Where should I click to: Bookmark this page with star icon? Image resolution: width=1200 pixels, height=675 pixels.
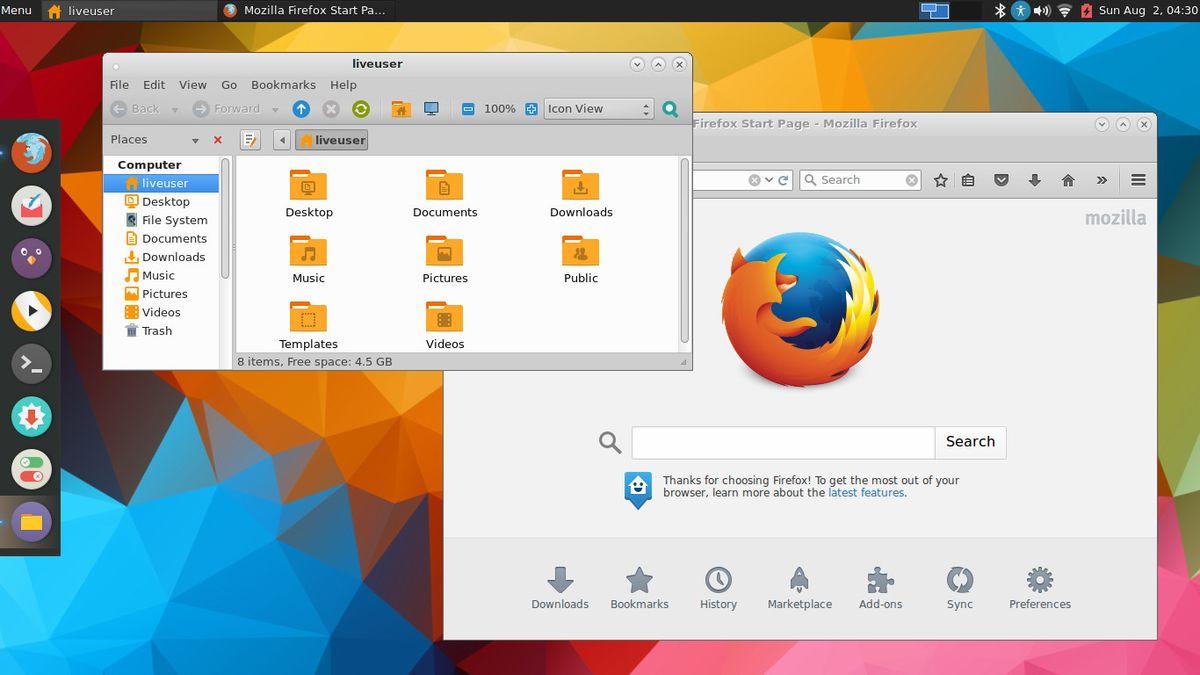(941, 180)
